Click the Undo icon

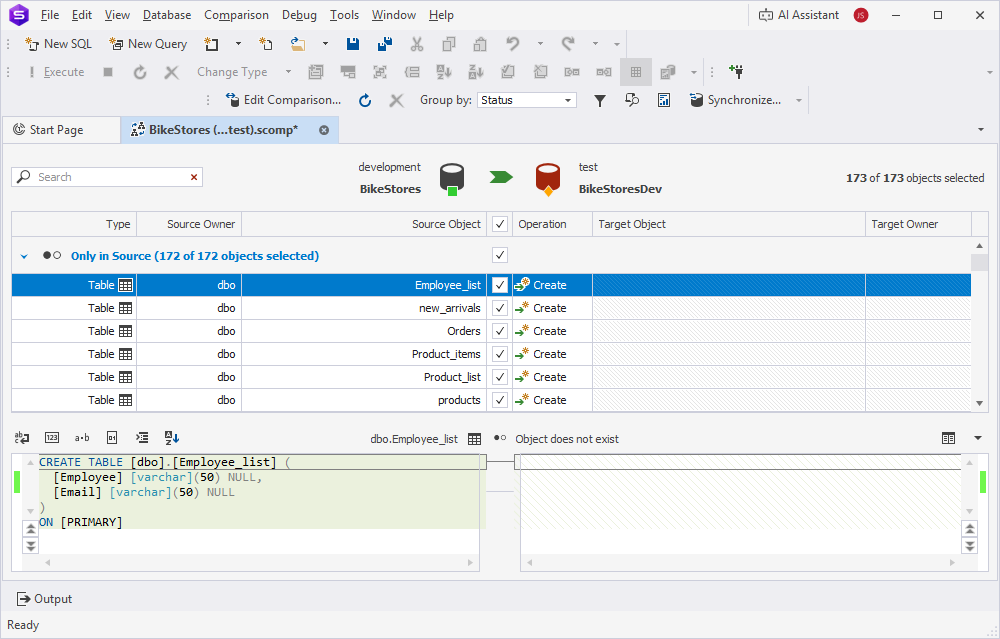[511, 43]
